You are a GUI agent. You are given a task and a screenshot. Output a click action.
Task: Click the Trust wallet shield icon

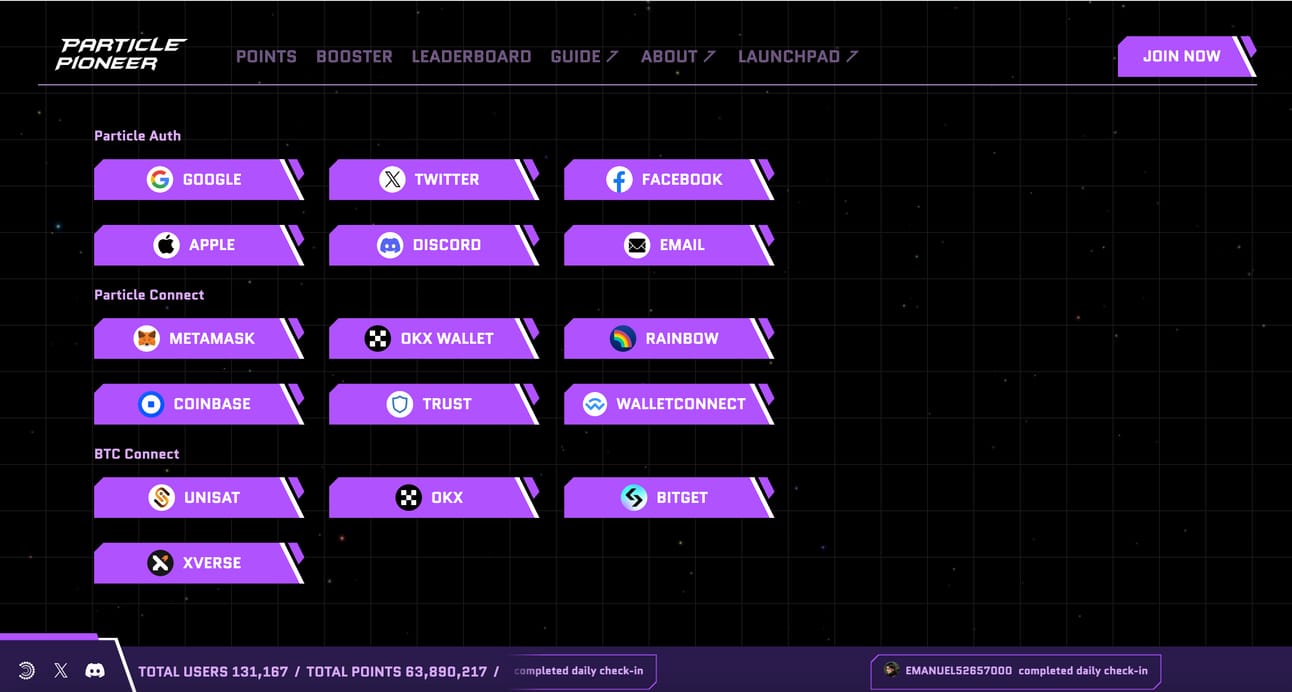click(400, 404)
